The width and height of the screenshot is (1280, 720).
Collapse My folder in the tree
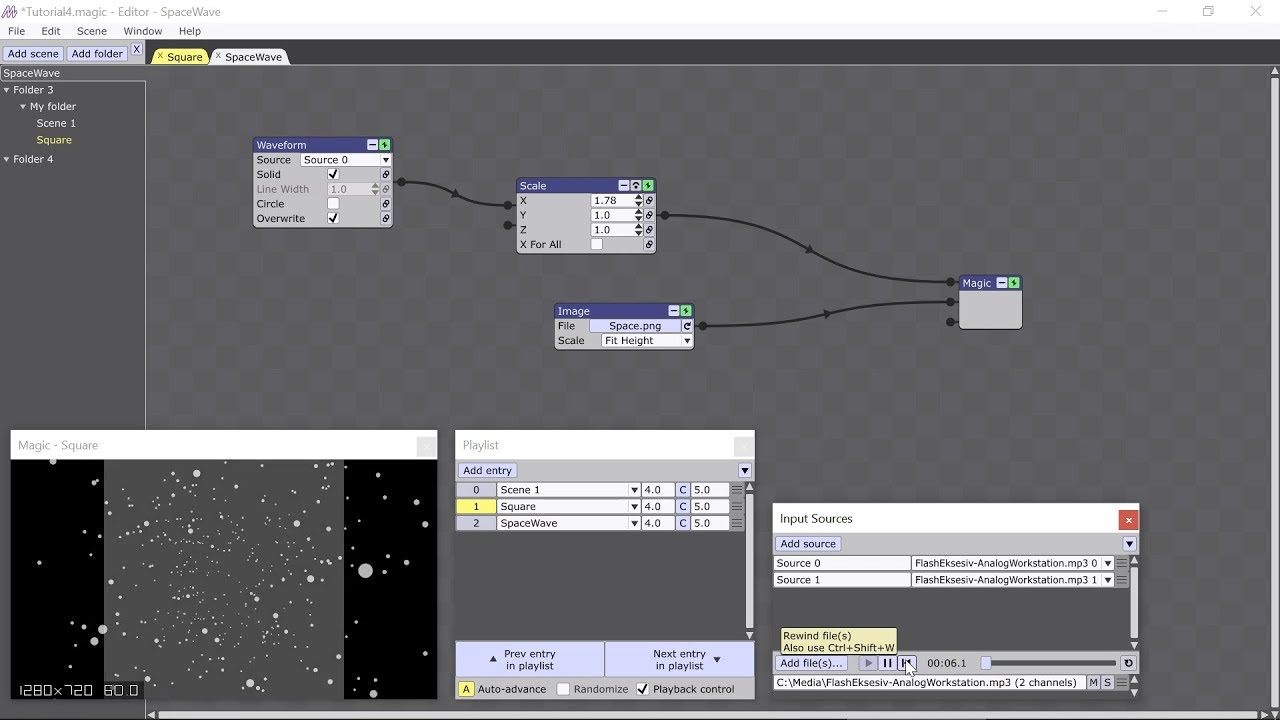[x=23, y=107]
